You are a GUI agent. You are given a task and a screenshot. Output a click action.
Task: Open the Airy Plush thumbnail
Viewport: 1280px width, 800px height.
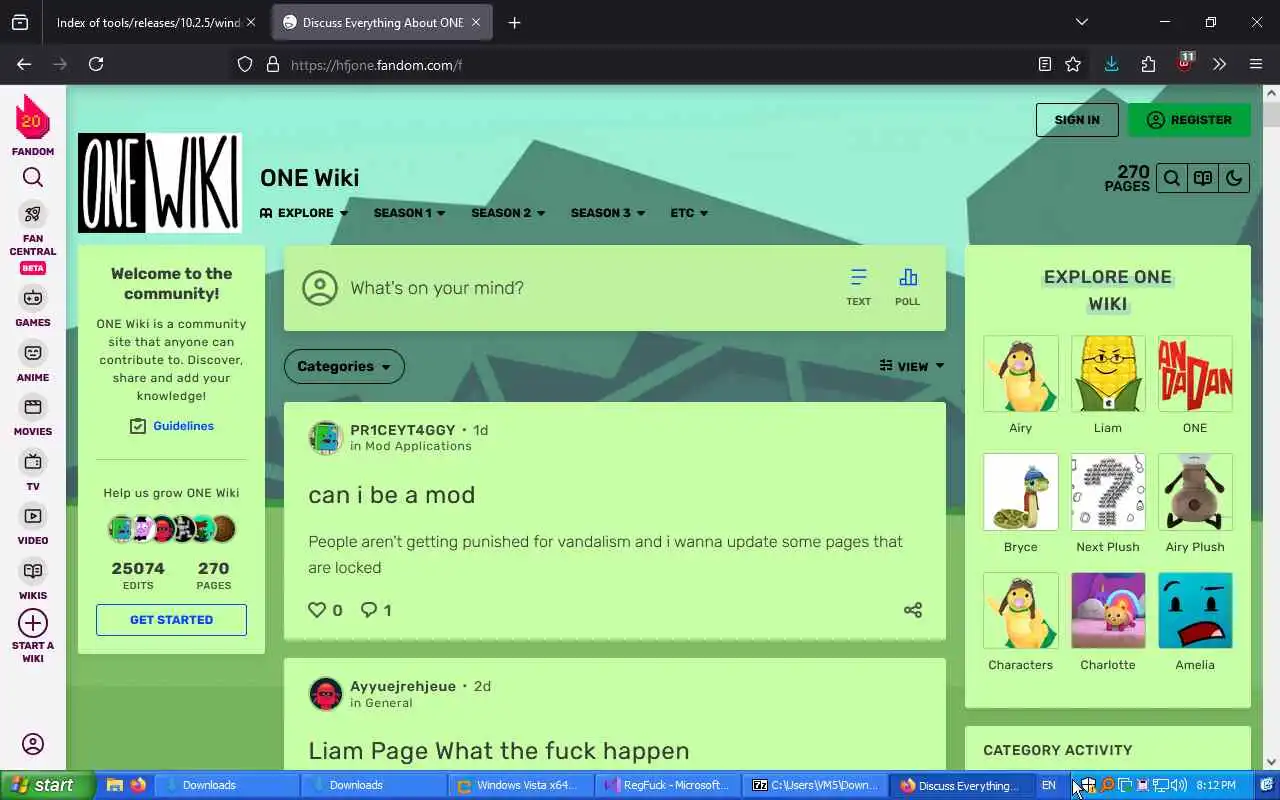pyautogui.click(x=1195, y=492)
